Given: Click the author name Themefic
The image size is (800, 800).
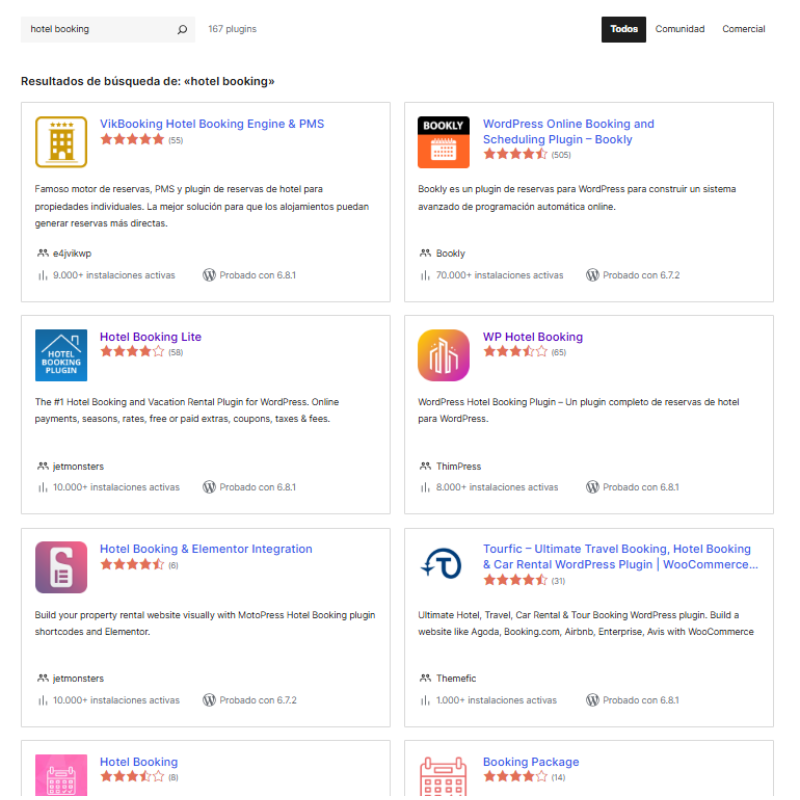Looking at the screenshot, I should (456, 679).
